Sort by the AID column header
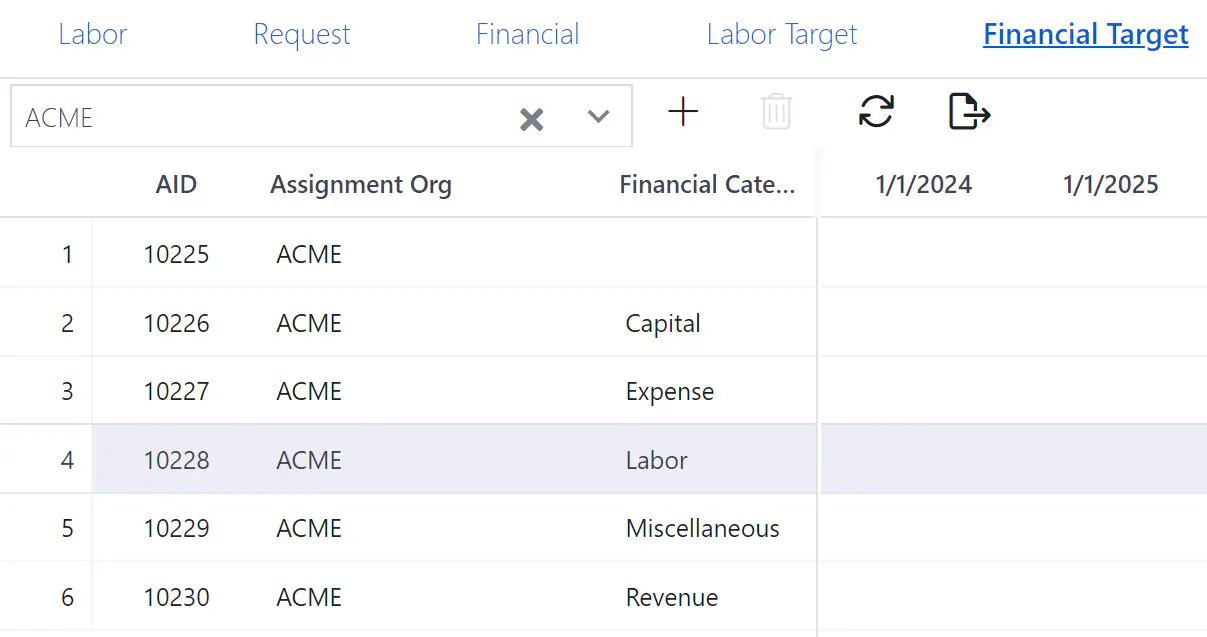Screen dimensions: 1207x637 click(x=176, y=184)
